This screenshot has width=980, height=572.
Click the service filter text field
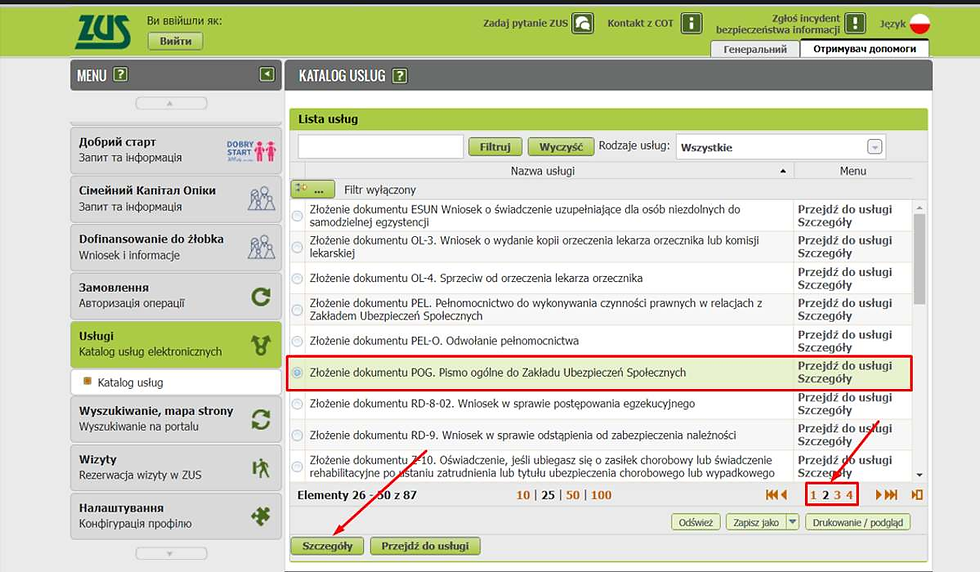pyautogui.click(x=381, y=147)
